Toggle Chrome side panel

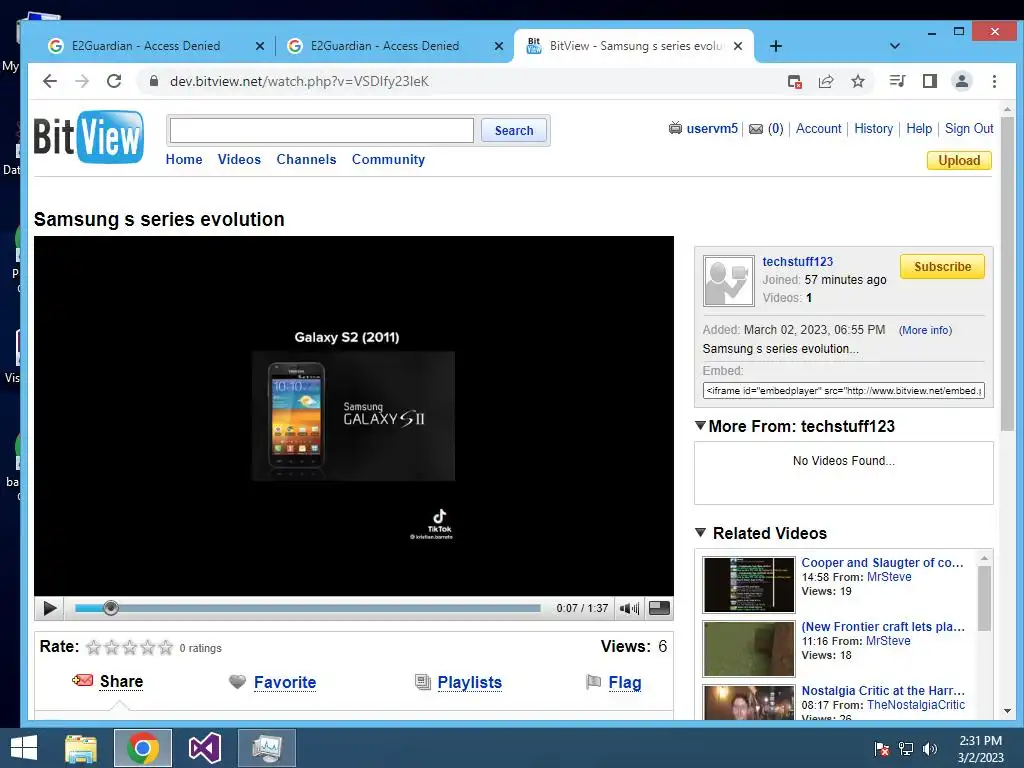(x=929, y=81)
